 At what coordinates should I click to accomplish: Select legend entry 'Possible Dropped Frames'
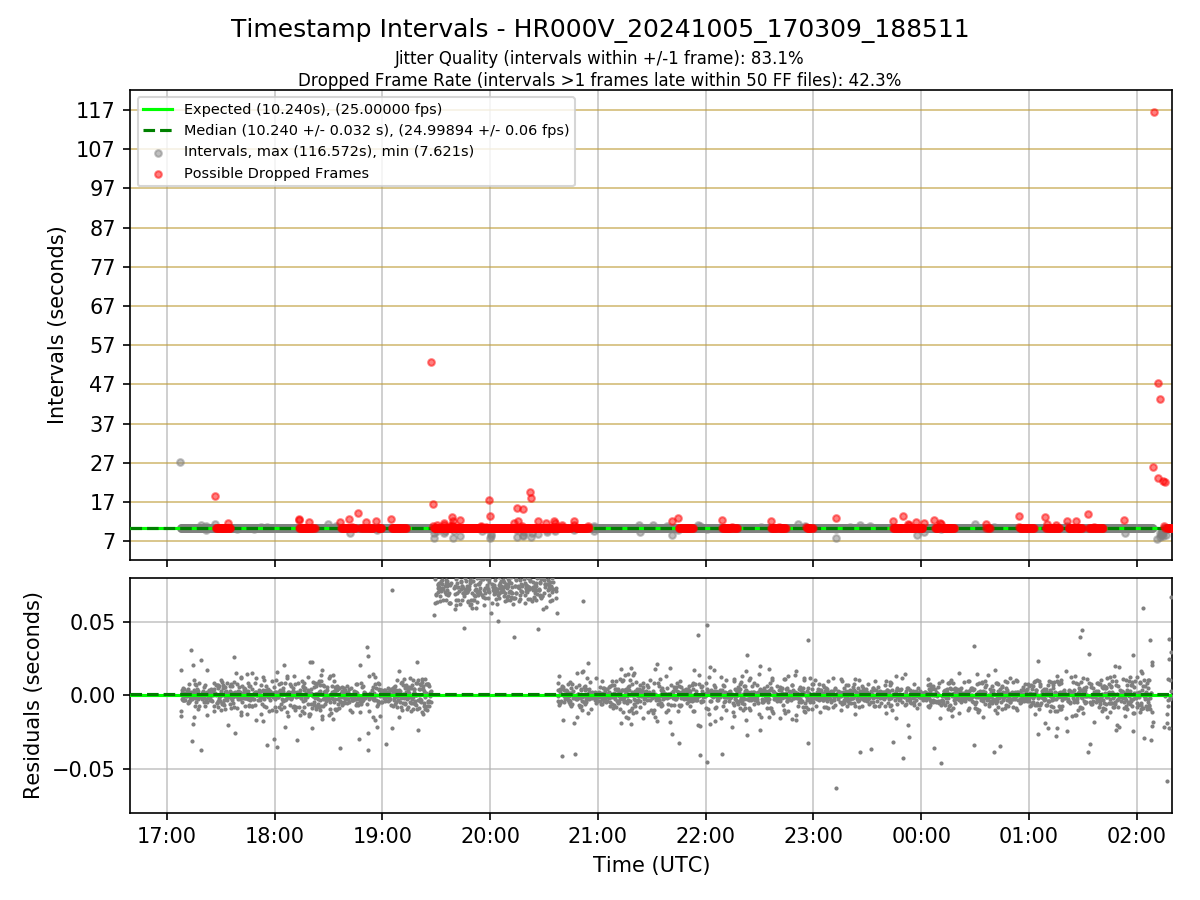tap(276, 173)
